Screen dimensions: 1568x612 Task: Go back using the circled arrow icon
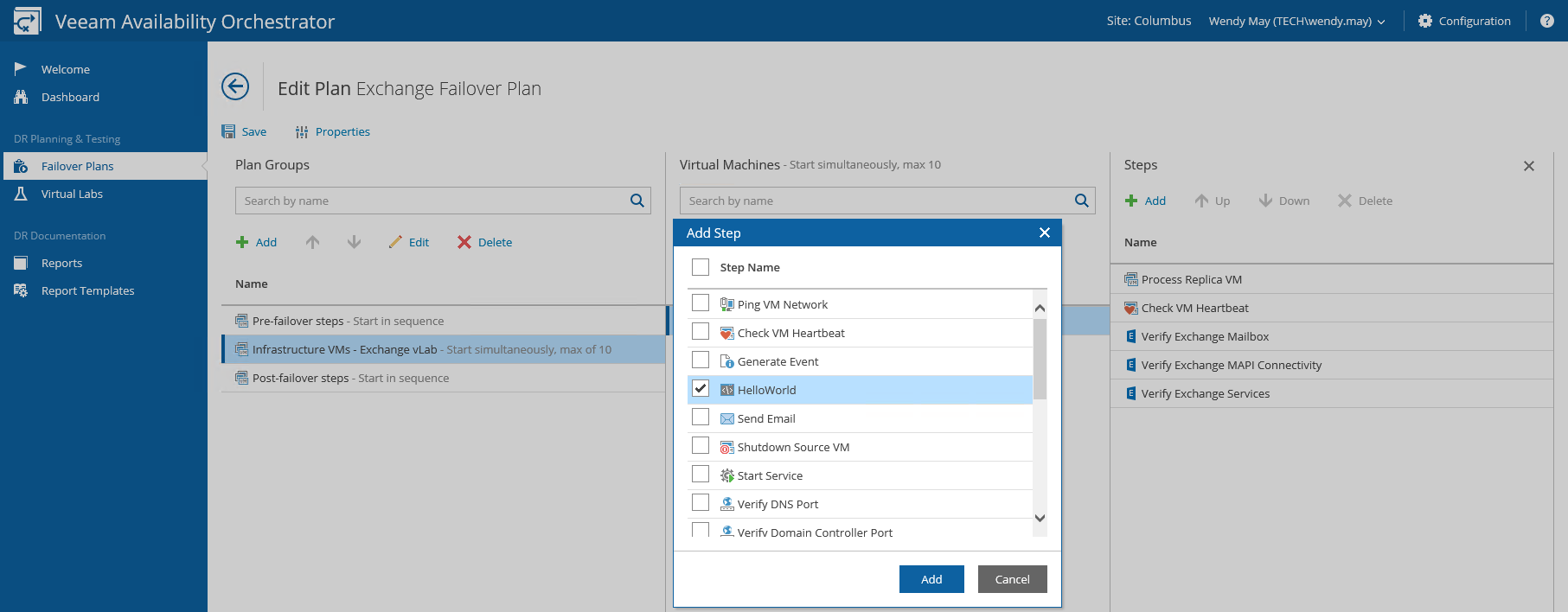point(235,86)
